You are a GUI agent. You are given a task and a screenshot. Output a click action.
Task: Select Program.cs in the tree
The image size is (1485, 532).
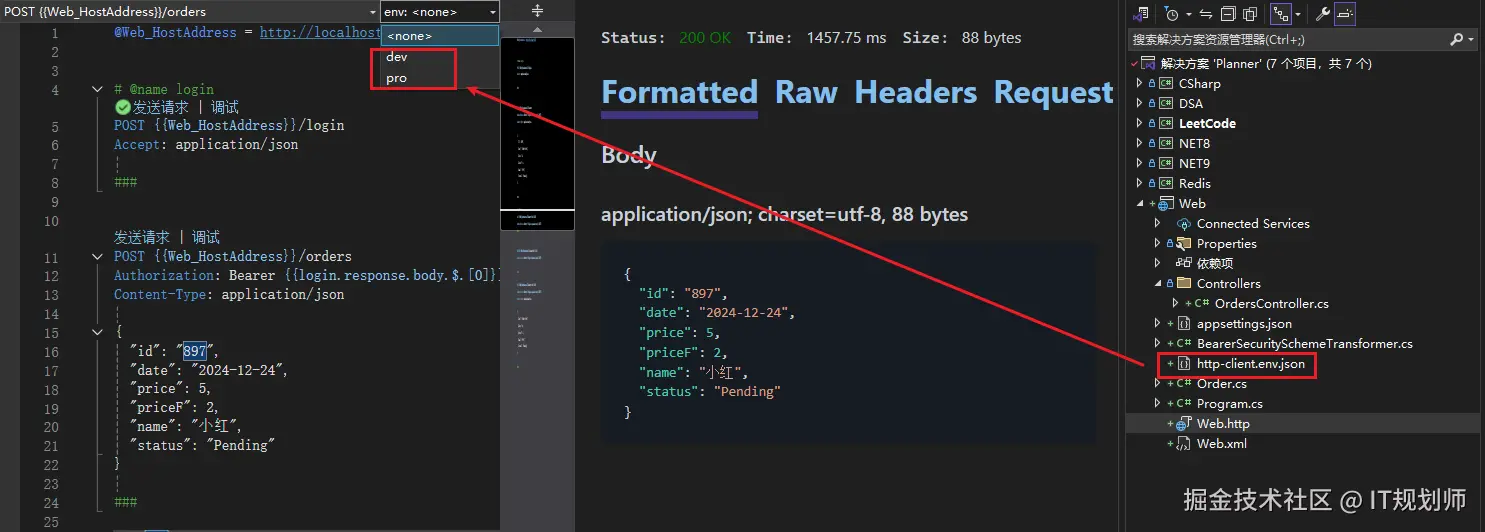pyautogui.click(x=1230, y=403)
